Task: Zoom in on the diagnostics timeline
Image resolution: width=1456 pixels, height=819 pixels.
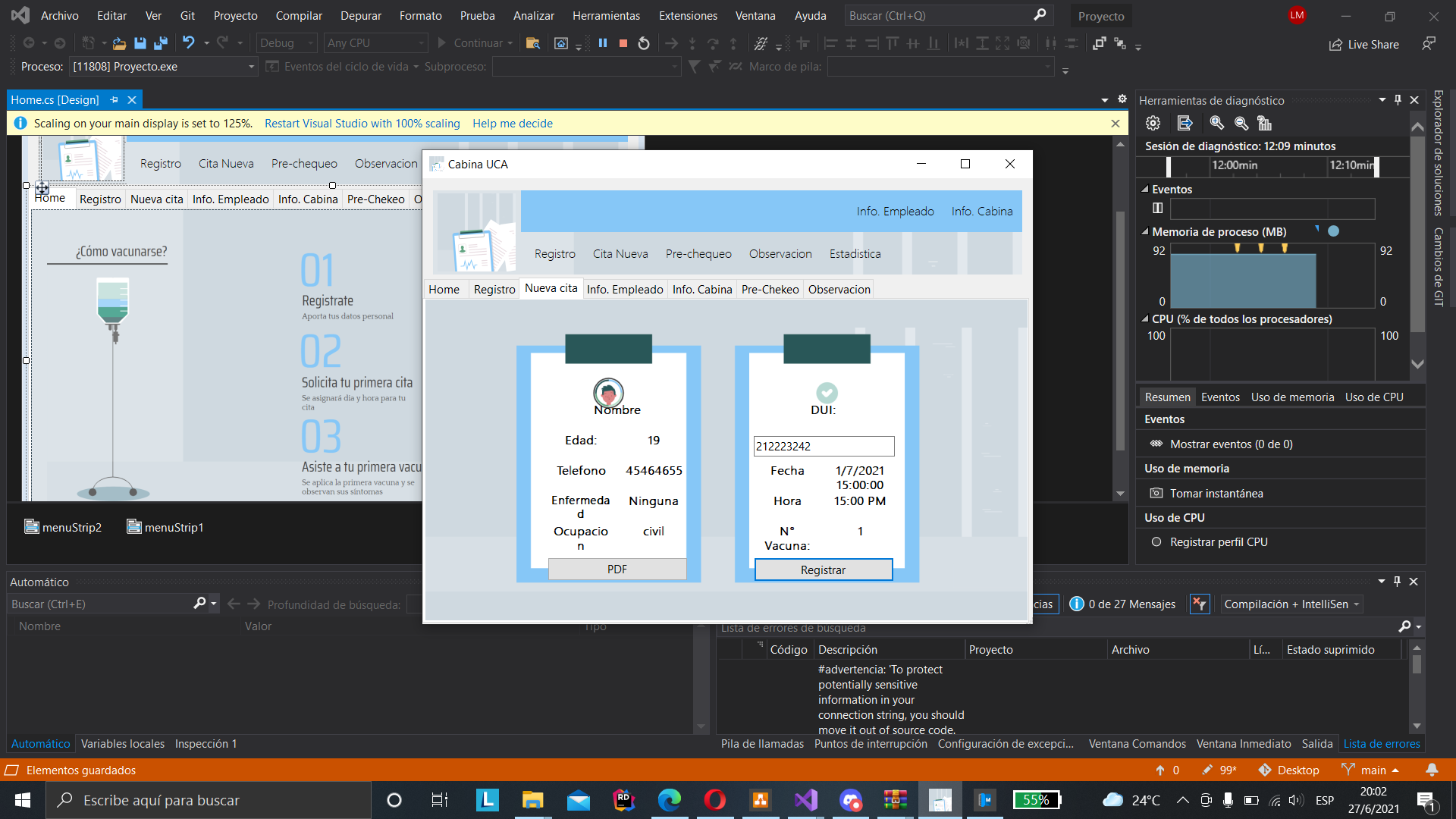Action: 1216,123
